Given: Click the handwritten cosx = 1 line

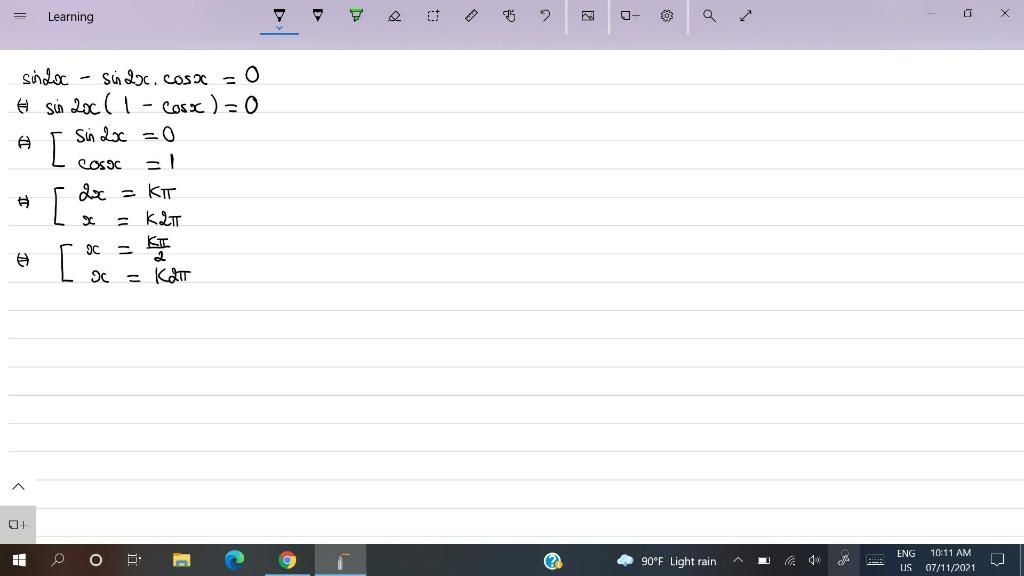Looking at the screenshot, I should coord(126,162).
